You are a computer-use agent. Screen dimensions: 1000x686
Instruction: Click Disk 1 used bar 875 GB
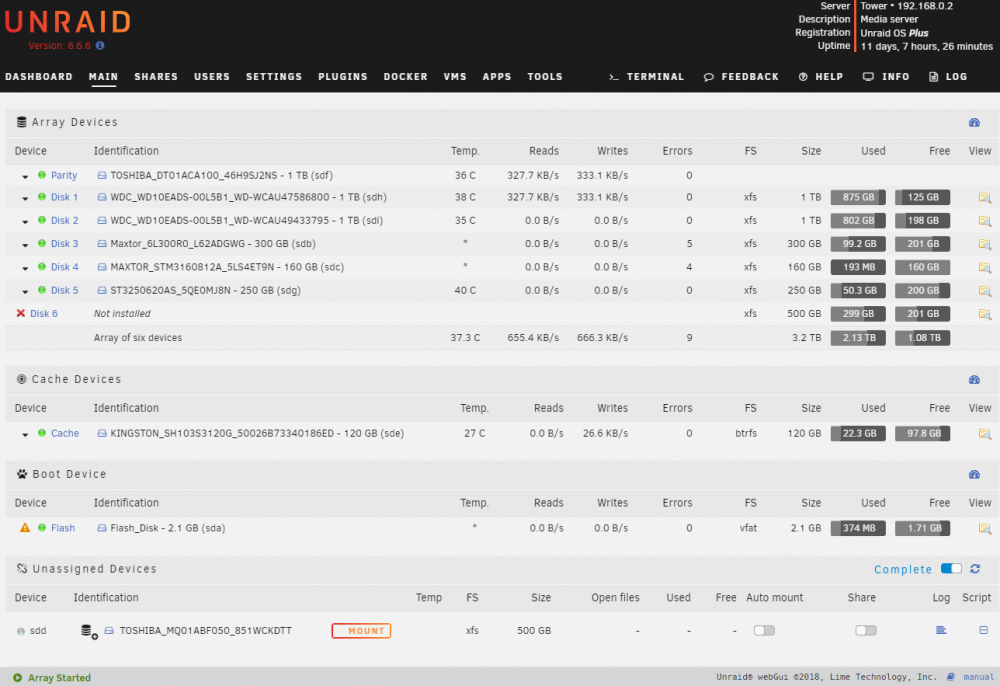click(858, 198)
